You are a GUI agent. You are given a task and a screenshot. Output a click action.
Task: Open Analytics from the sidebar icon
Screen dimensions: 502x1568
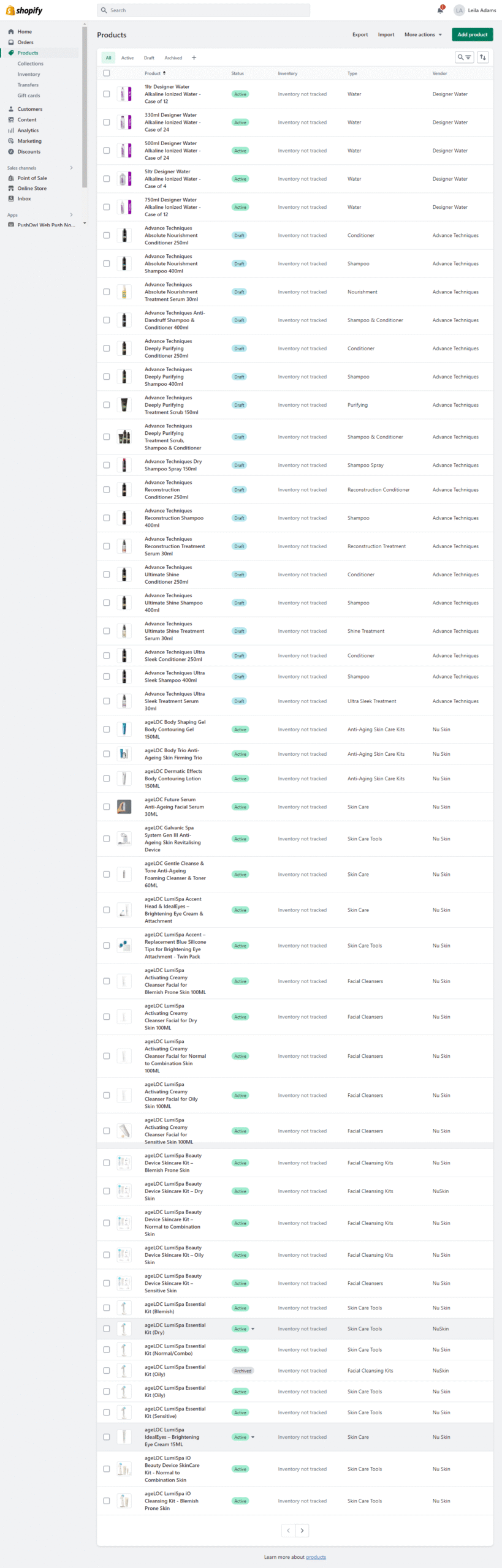[x=11, y=130]
